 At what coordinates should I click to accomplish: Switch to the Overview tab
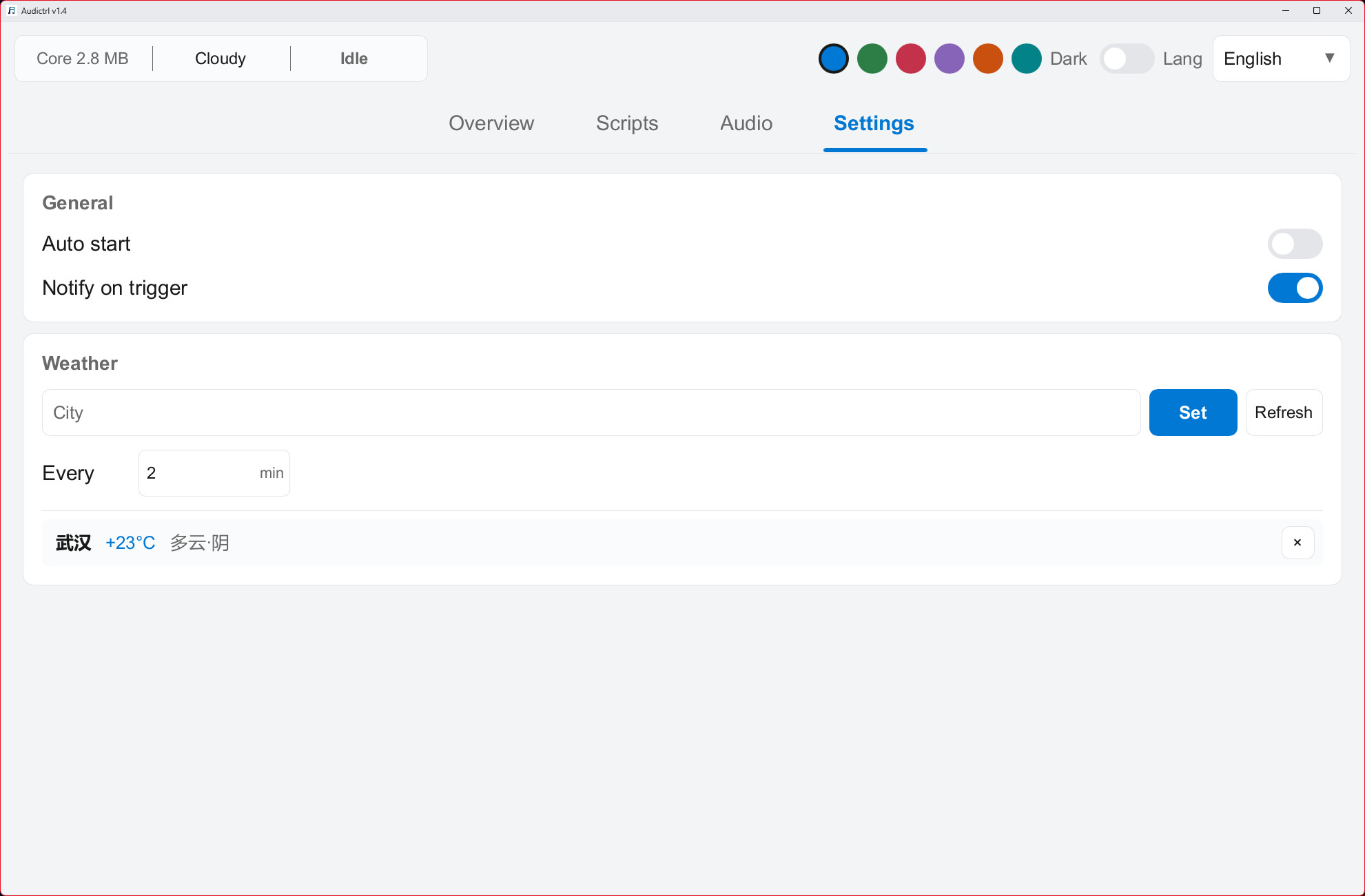click(x=491, y=123)
